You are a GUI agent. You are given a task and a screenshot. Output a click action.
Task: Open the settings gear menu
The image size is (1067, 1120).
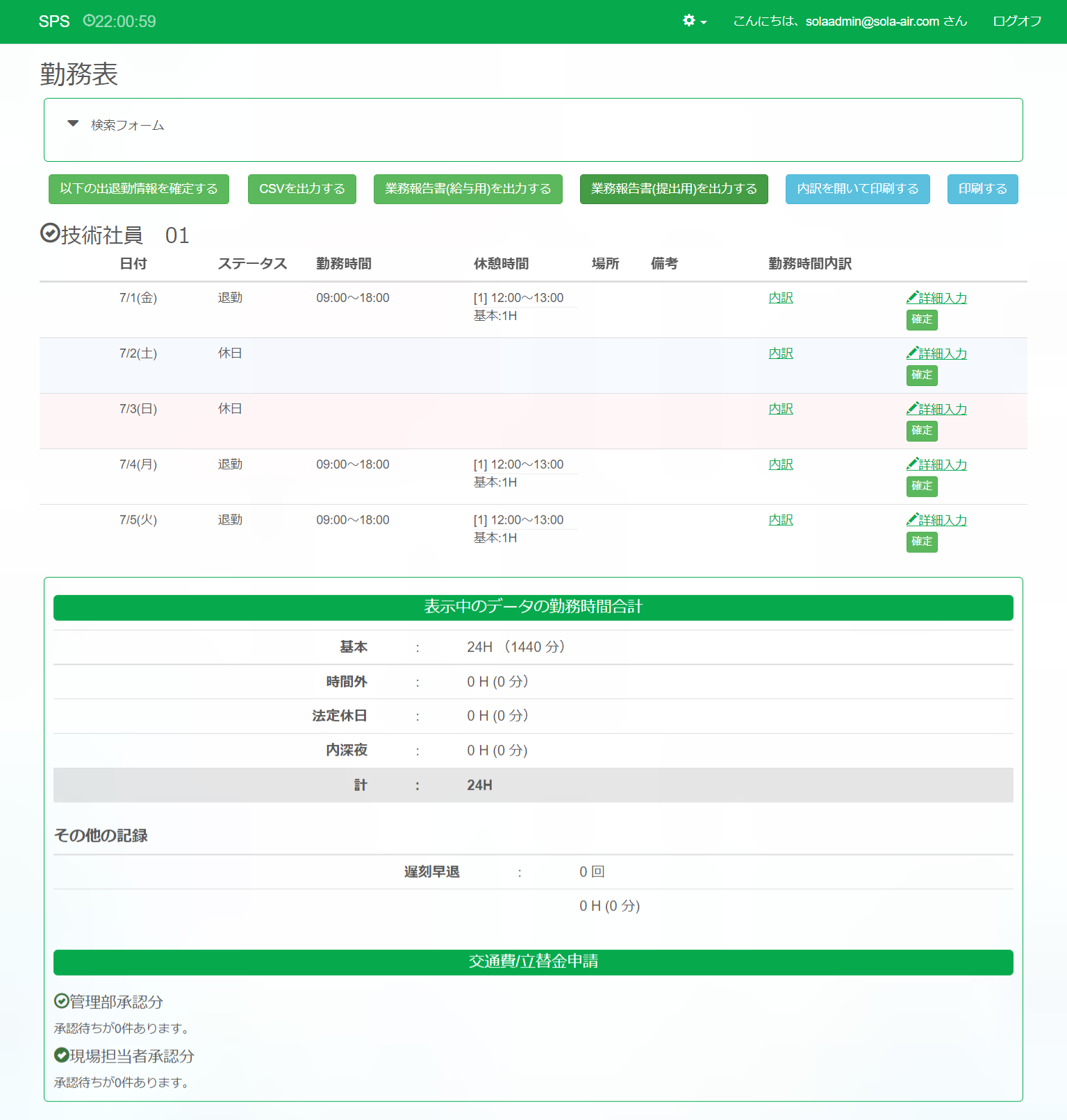coord(694,21)
